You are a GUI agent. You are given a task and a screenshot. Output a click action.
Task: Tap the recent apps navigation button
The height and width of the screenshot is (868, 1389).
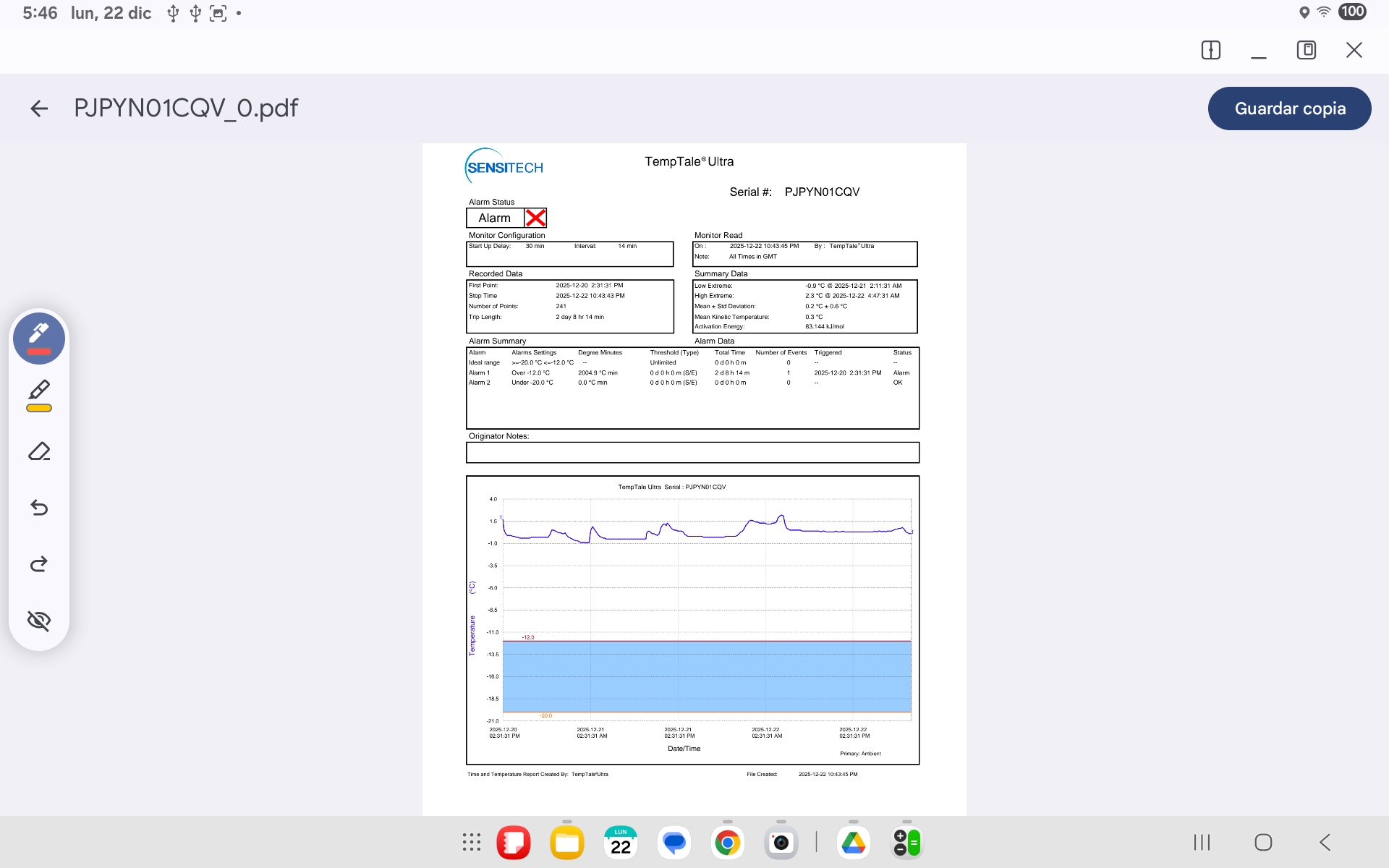coord(1202,842)
